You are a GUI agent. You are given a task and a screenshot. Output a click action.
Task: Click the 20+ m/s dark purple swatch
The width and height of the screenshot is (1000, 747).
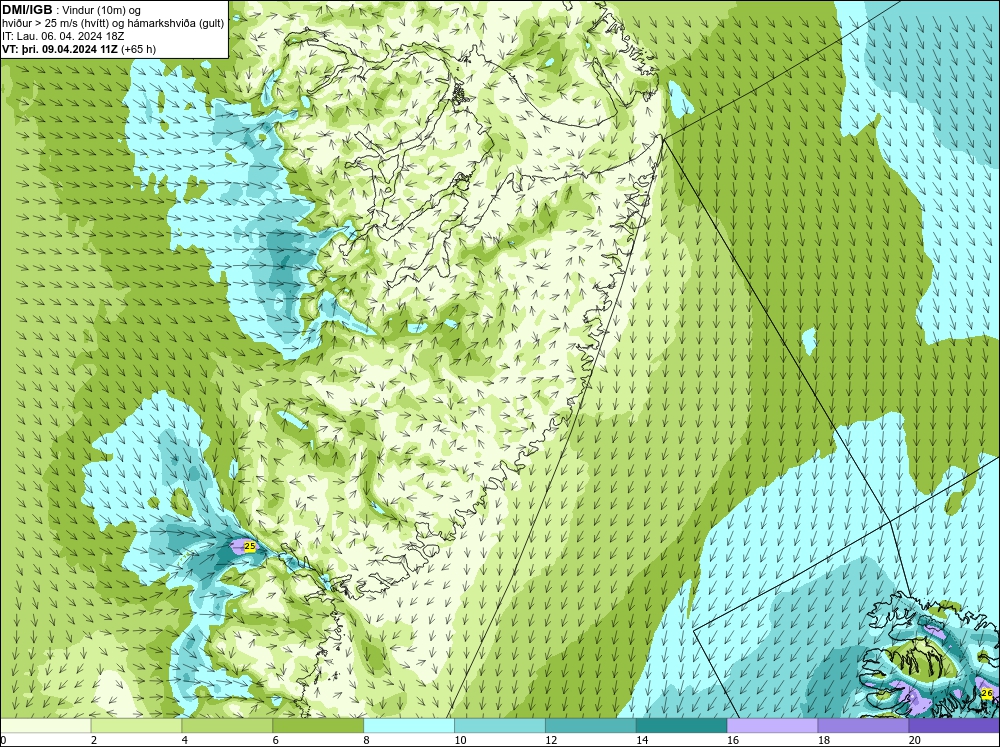pos(954,726)
